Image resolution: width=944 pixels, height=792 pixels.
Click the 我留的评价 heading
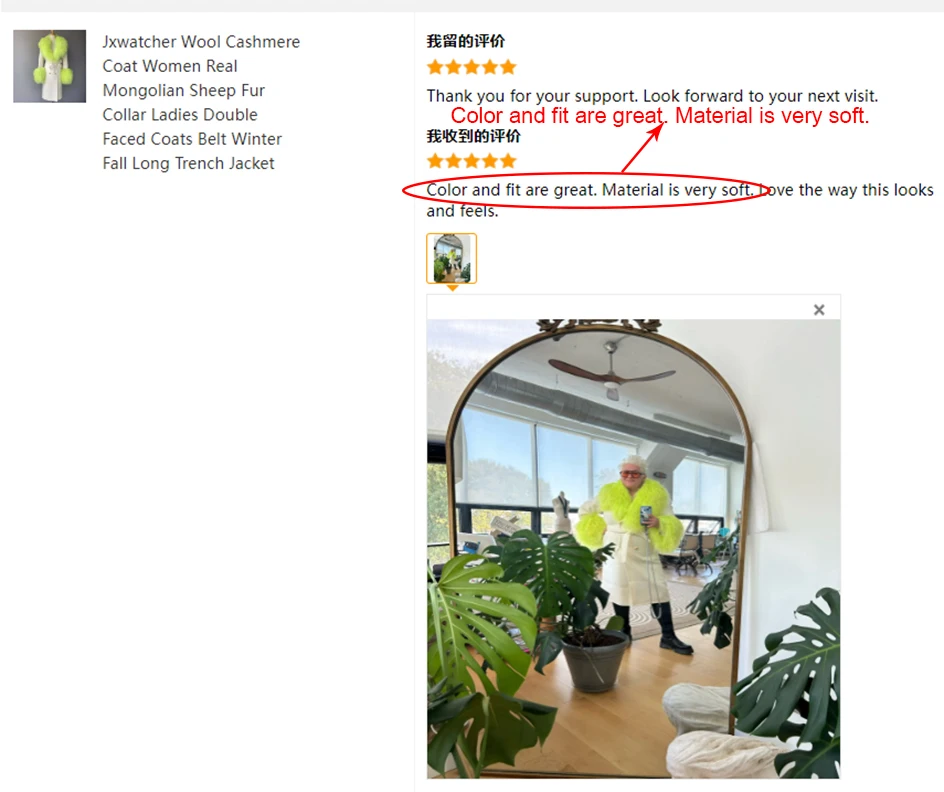point(465,42)
